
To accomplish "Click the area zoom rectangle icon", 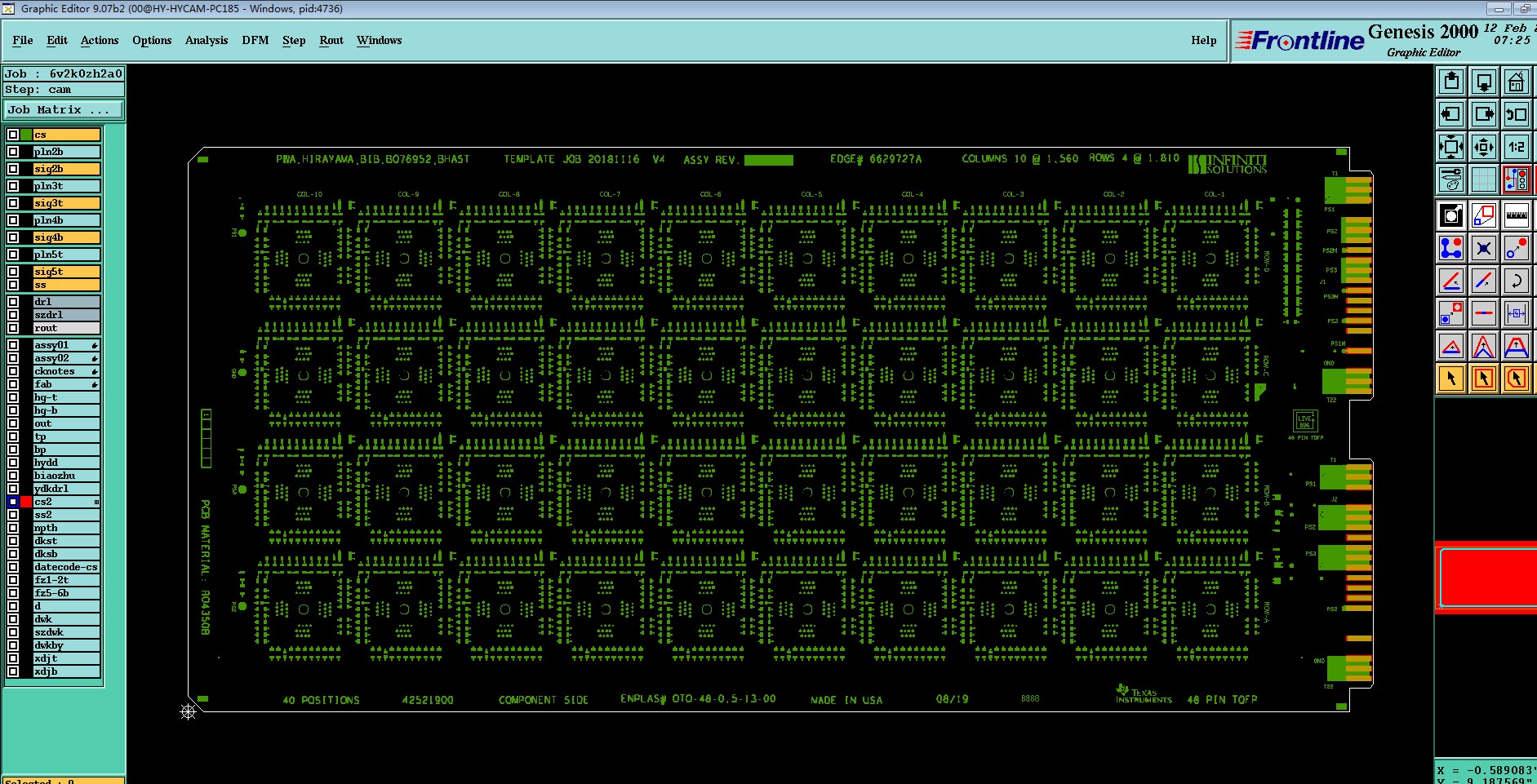I will coord(1484,215).
